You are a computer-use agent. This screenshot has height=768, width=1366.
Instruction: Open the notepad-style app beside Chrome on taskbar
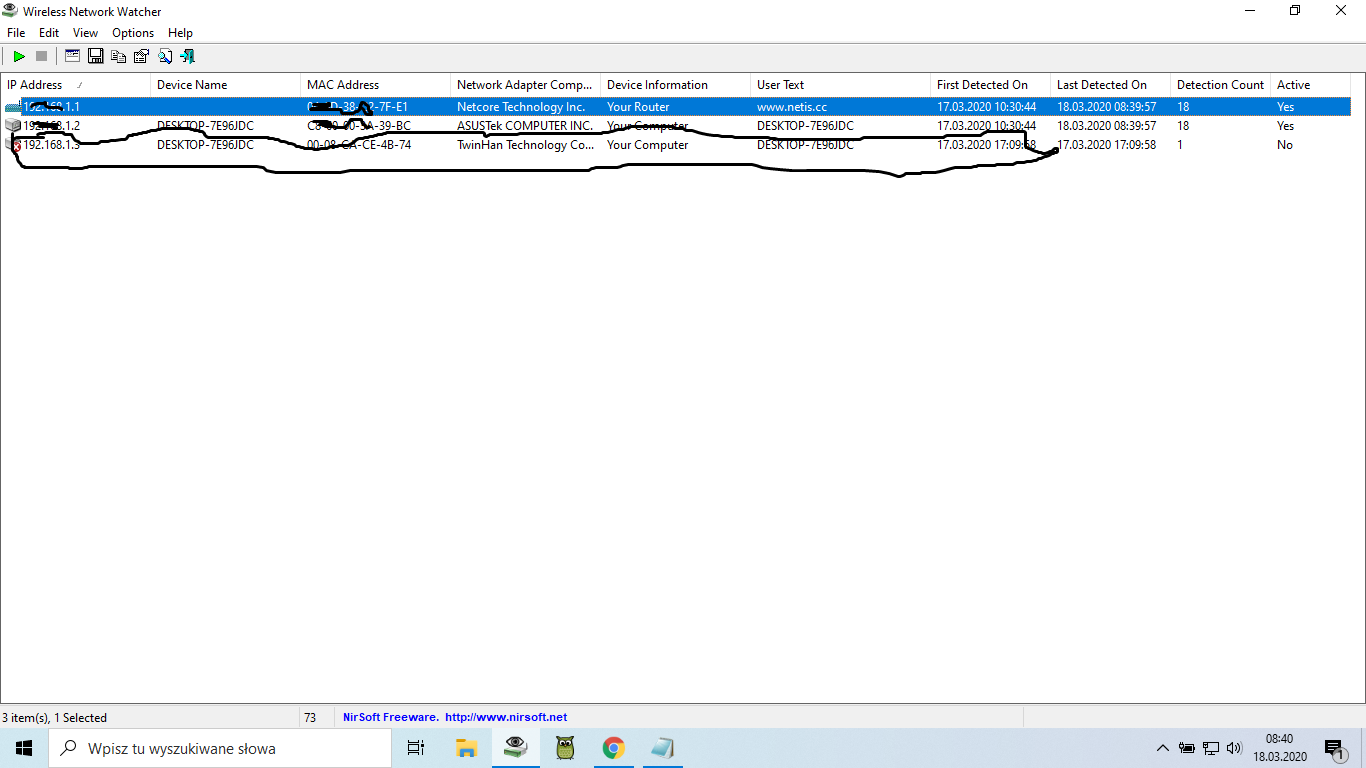pyautogui.click(x=663, y=748)
